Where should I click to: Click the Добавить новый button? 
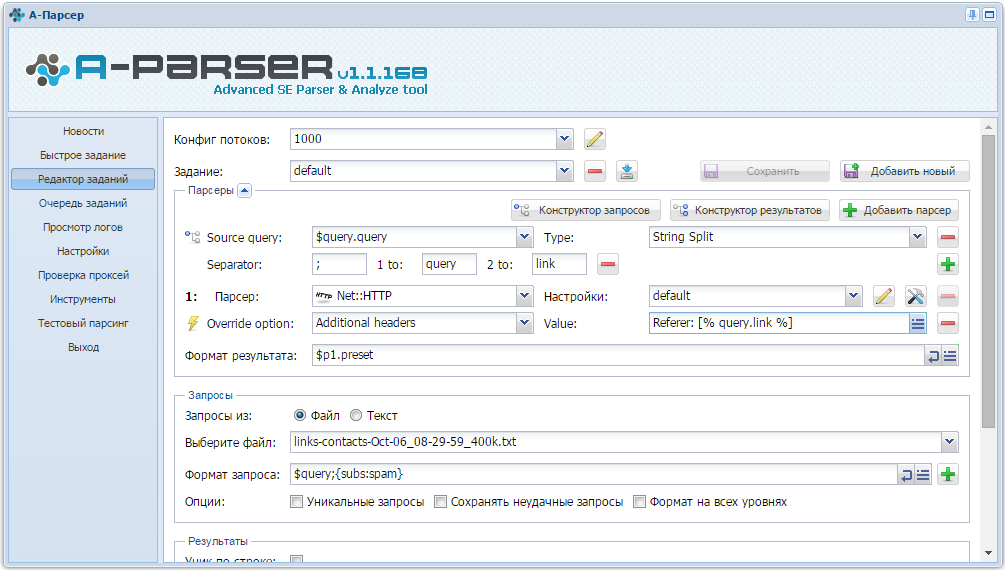904,171
